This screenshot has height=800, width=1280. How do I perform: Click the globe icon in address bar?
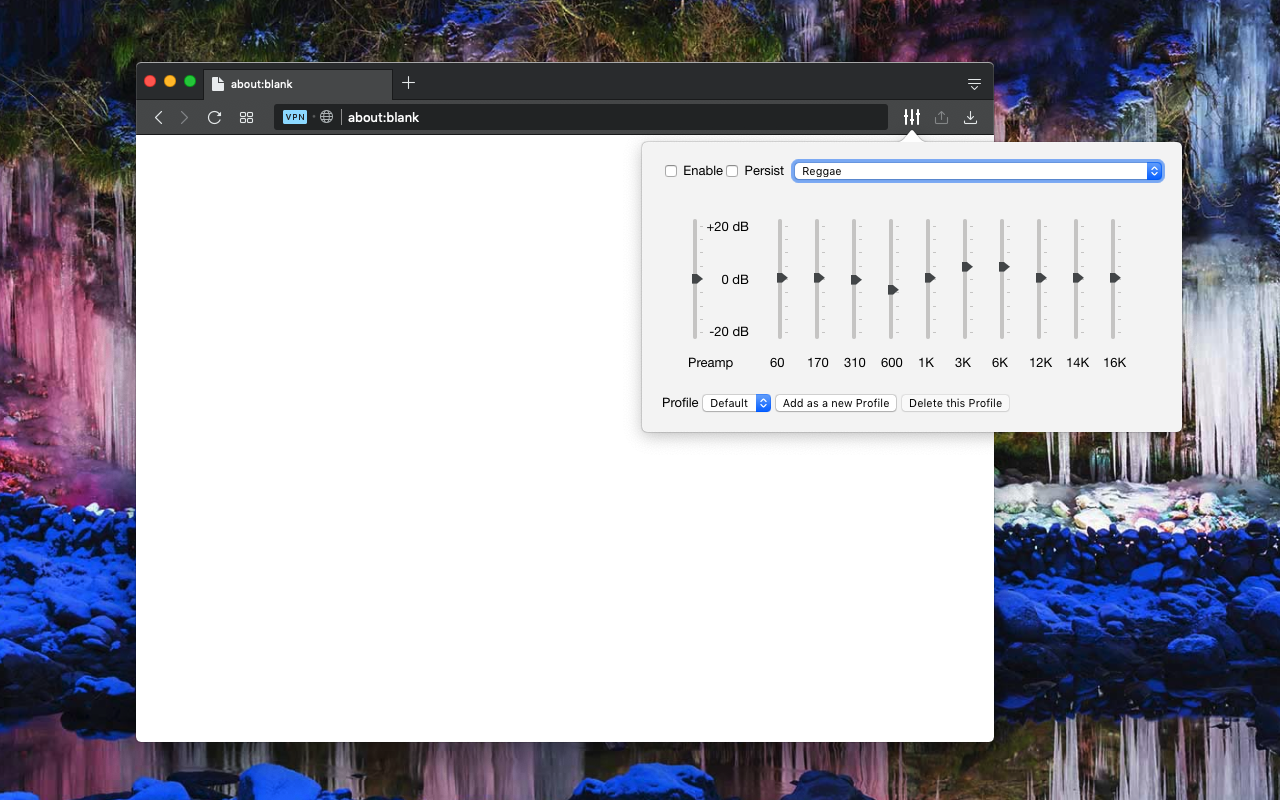[326, 117]
